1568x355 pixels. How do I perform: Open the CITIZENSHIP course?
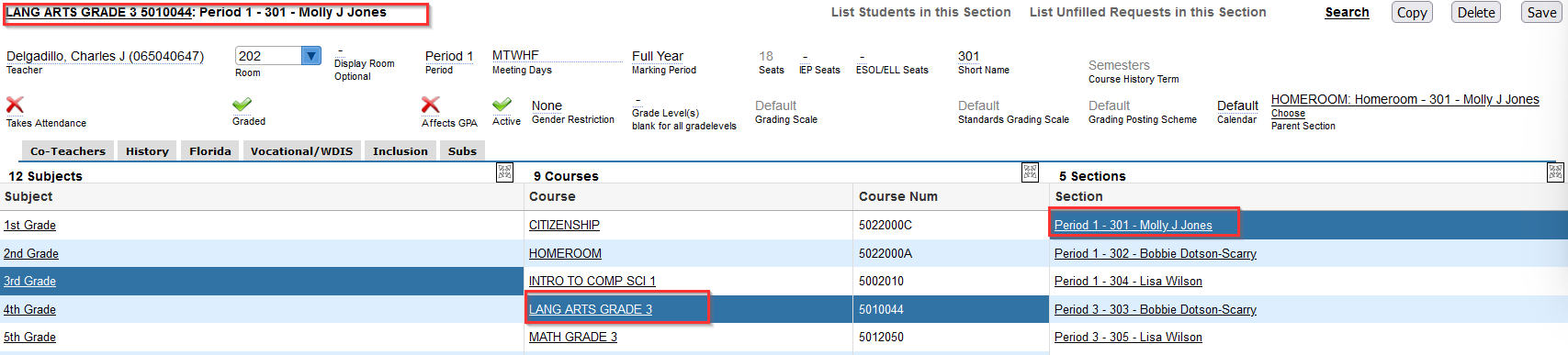pyautogui.click(x=564, y=225)
